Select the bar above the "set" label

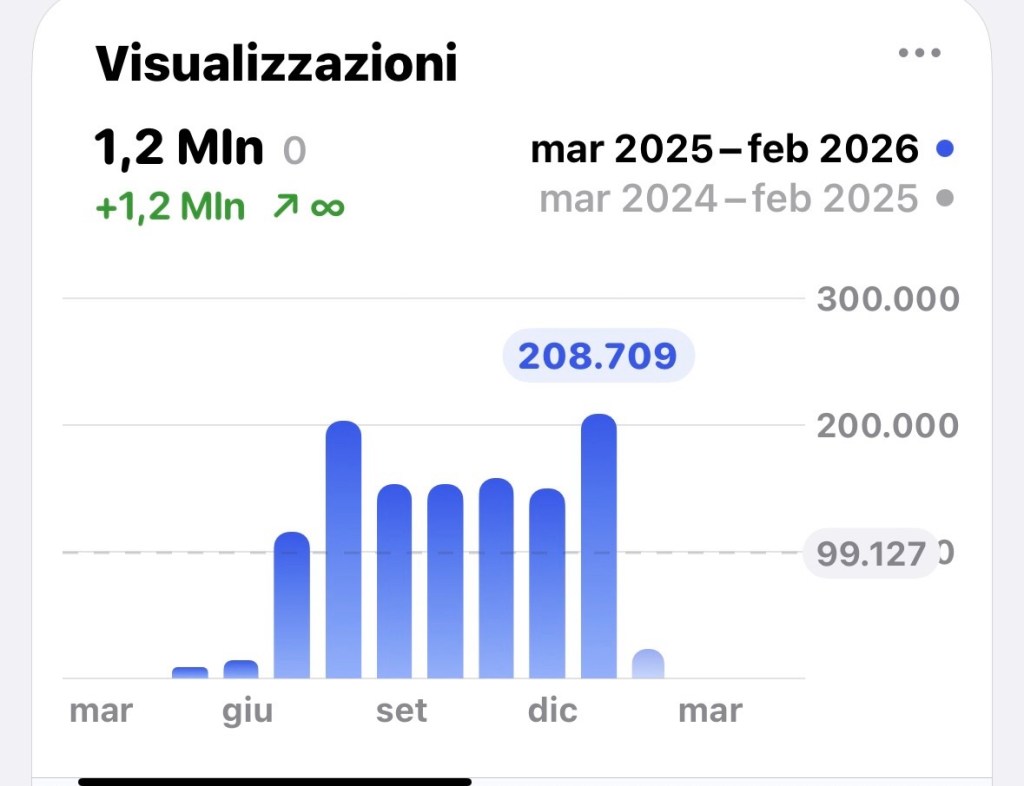(394, 581)
